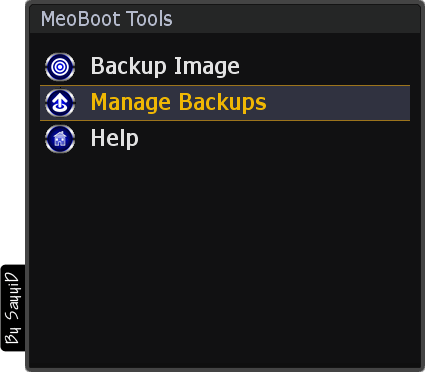The height and width of the screenshot is (372, 425).
Task: Click the By SayyiD vertical side tag
Action: pos(13,308)
